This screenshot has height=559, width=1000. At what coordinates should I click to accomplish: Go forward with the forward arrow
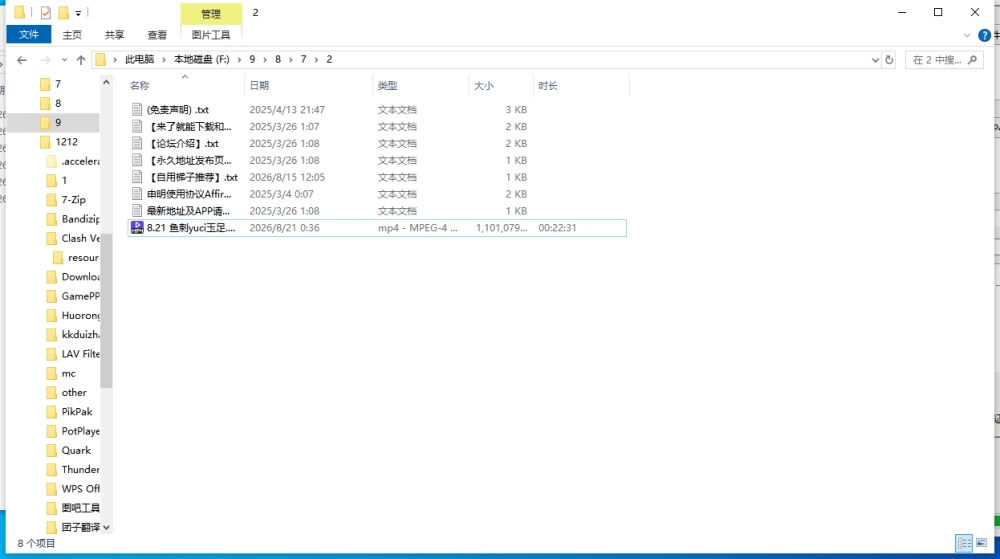45,60
